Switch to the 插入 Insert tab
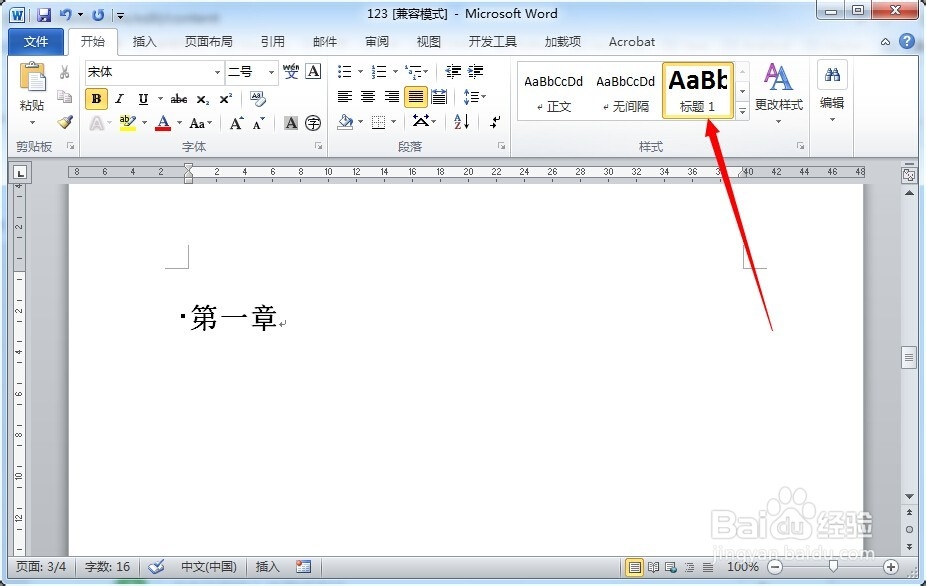This screenshot has height=586, width=926. (144, 41)
